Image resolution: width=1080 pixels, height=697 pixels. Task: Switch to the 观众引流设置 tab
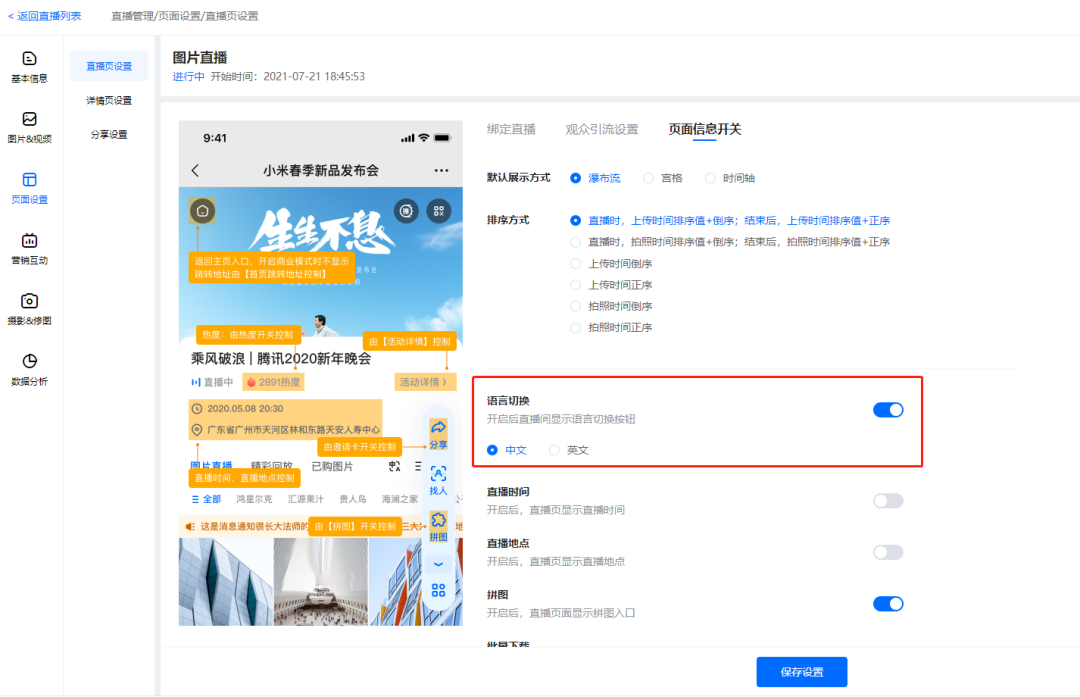pos(601,129)
